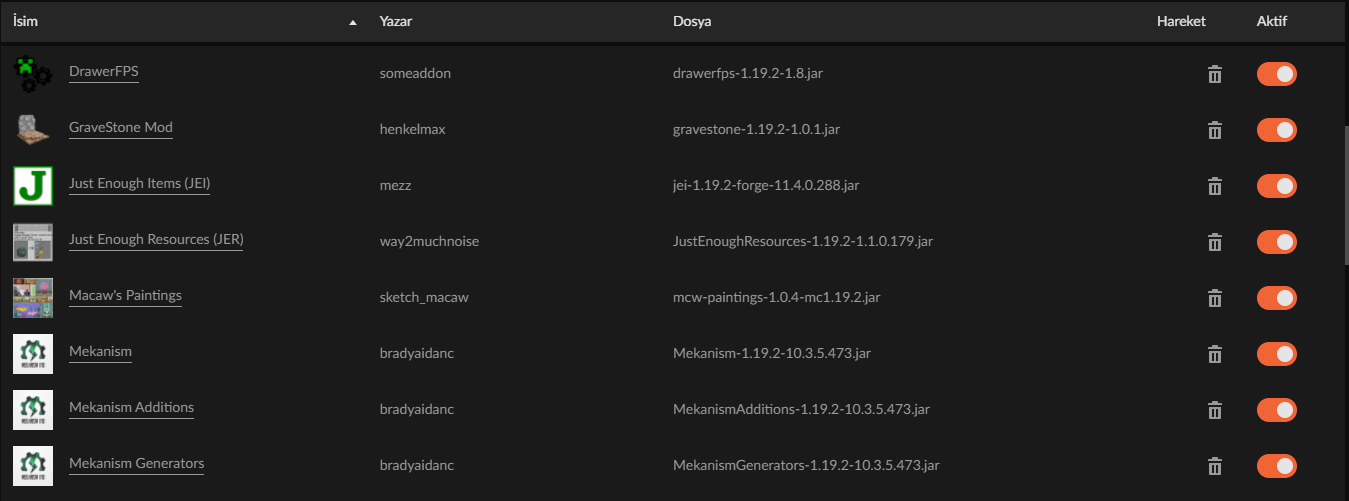Click author name henkelmax
The image size is (1349, 501).
[x=412, y=130]
